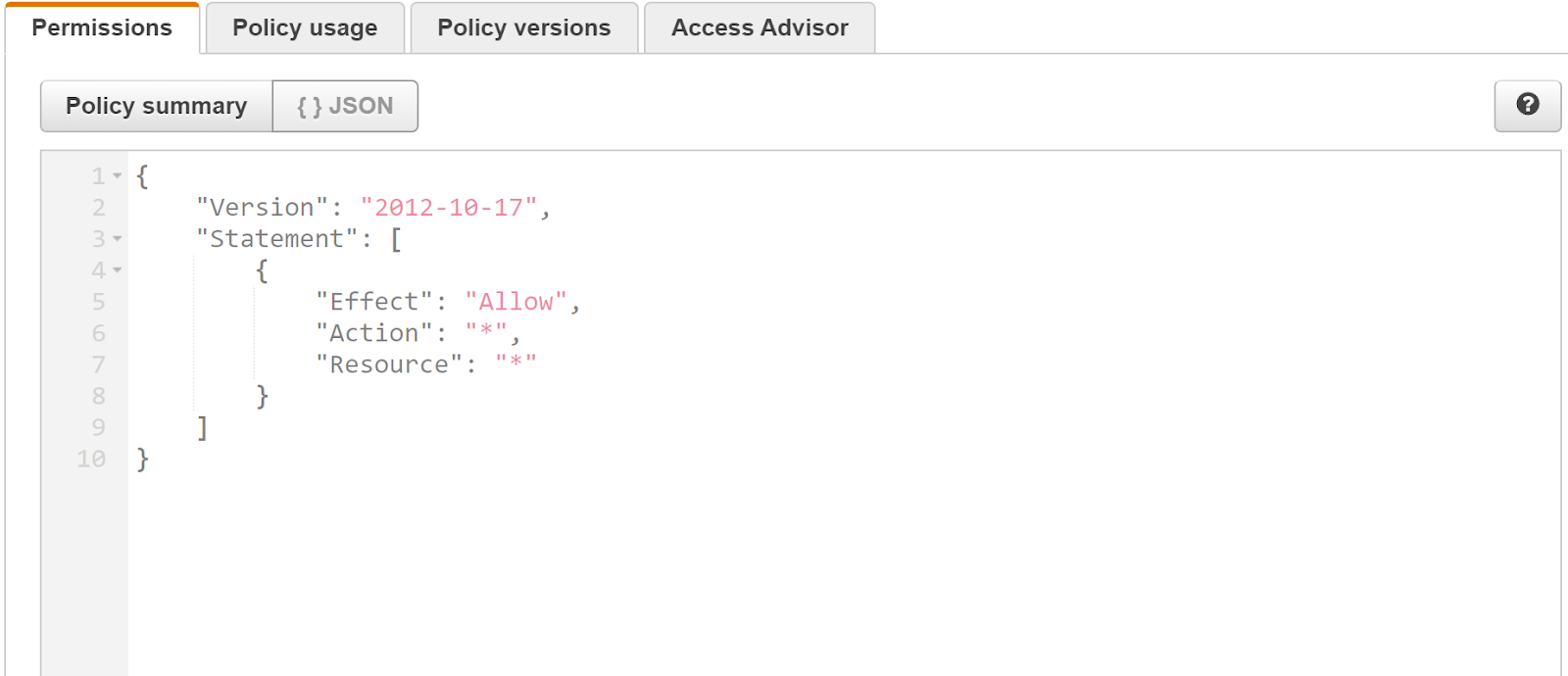Show the Policy summary view
The image size is (1568, 676).
point(156,106)
